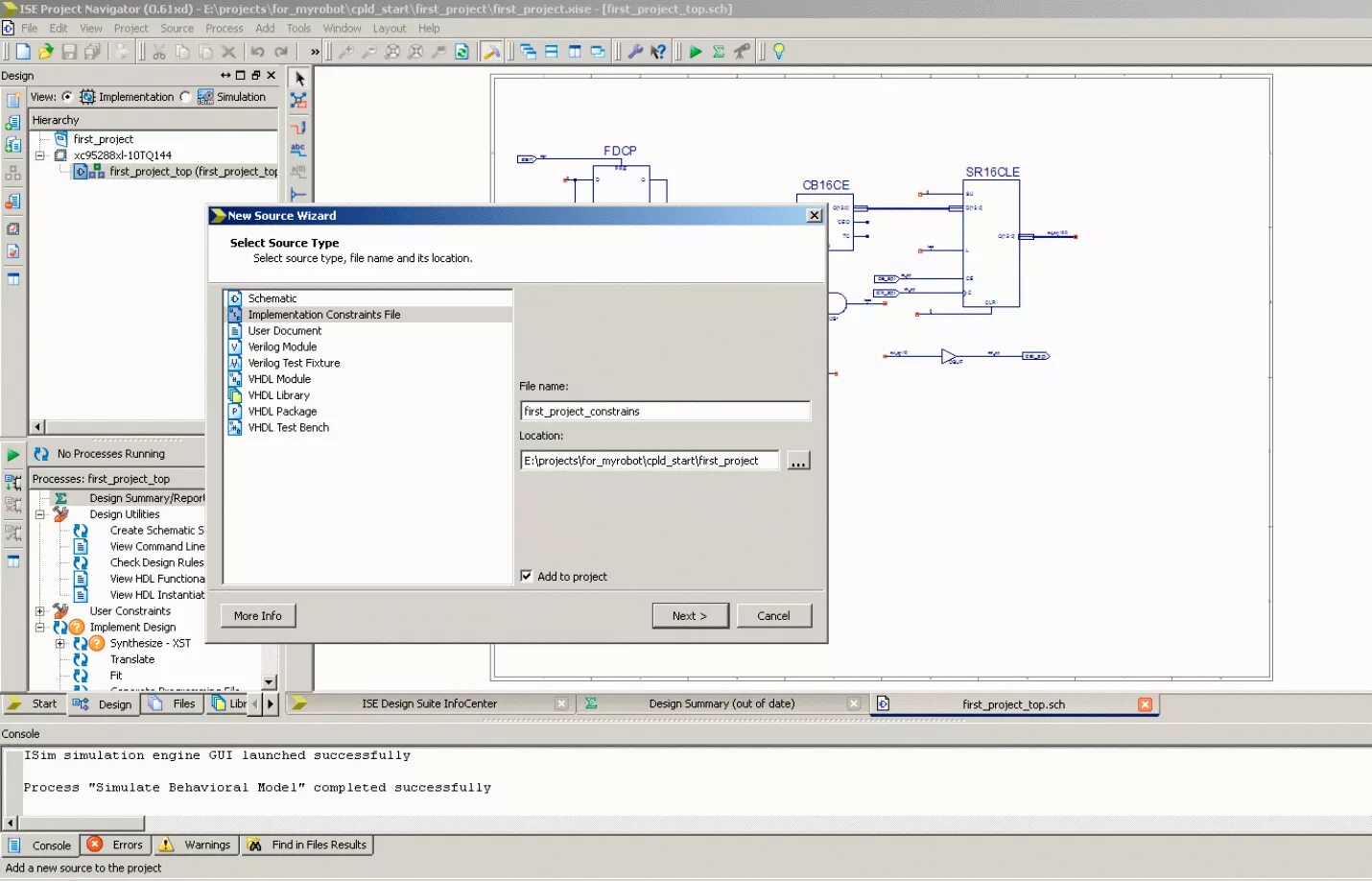Toggle the Add to project checkbox
This screenshot has width=1372, height=881.
click(526, 576)
